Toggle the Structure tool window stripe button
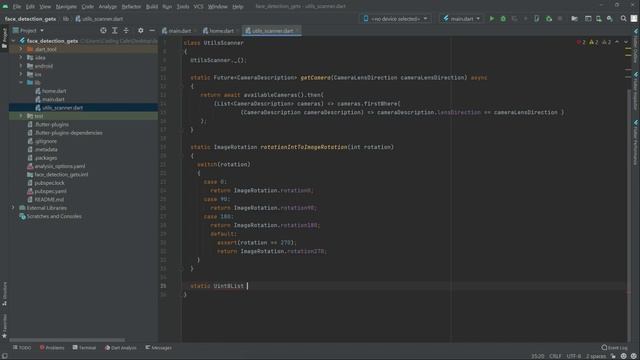 4,294
